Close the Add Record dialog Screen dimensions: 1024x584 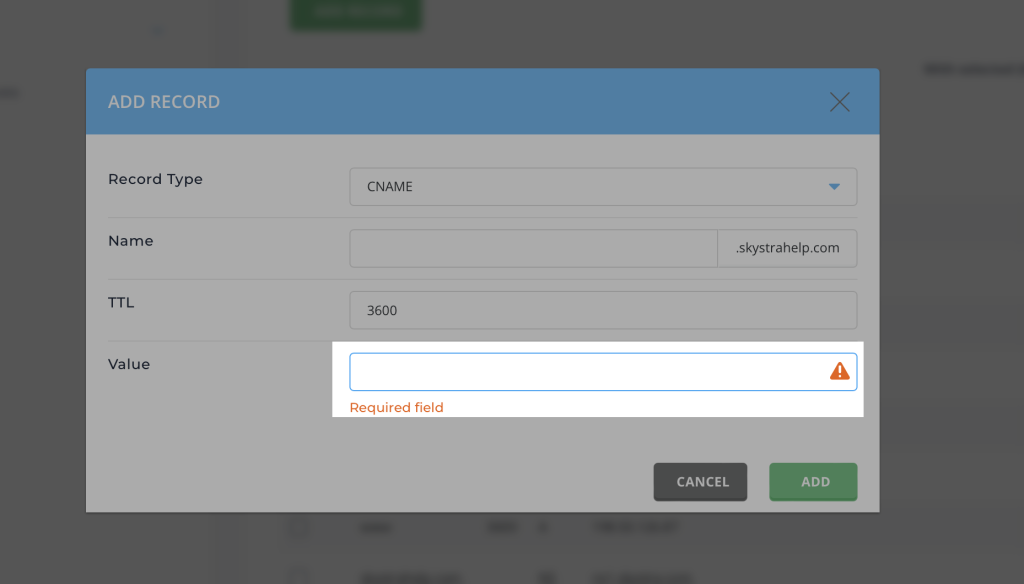pos(839,102)
